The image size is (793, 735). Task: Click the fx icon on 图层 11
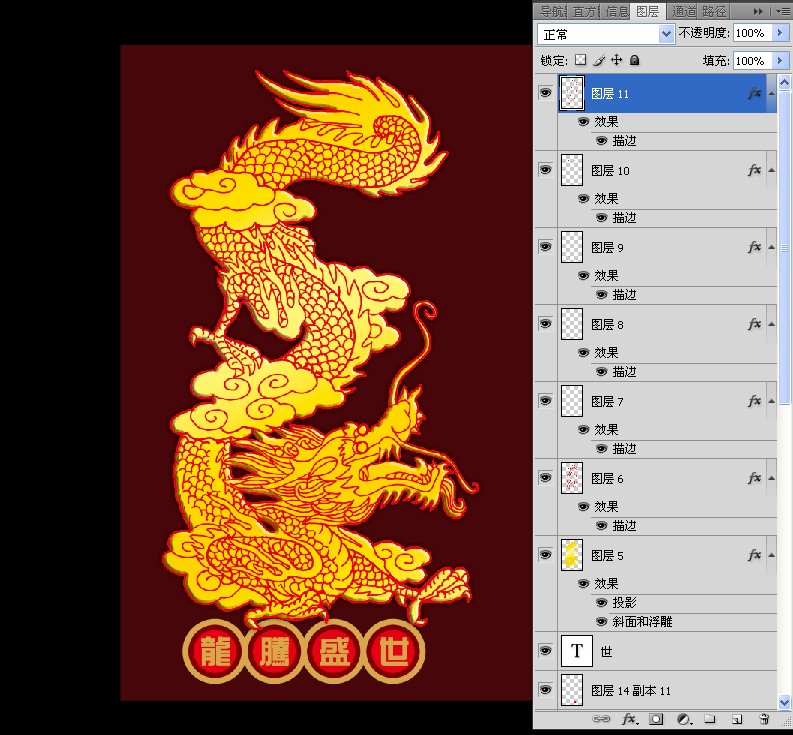[x=754, y=93]
